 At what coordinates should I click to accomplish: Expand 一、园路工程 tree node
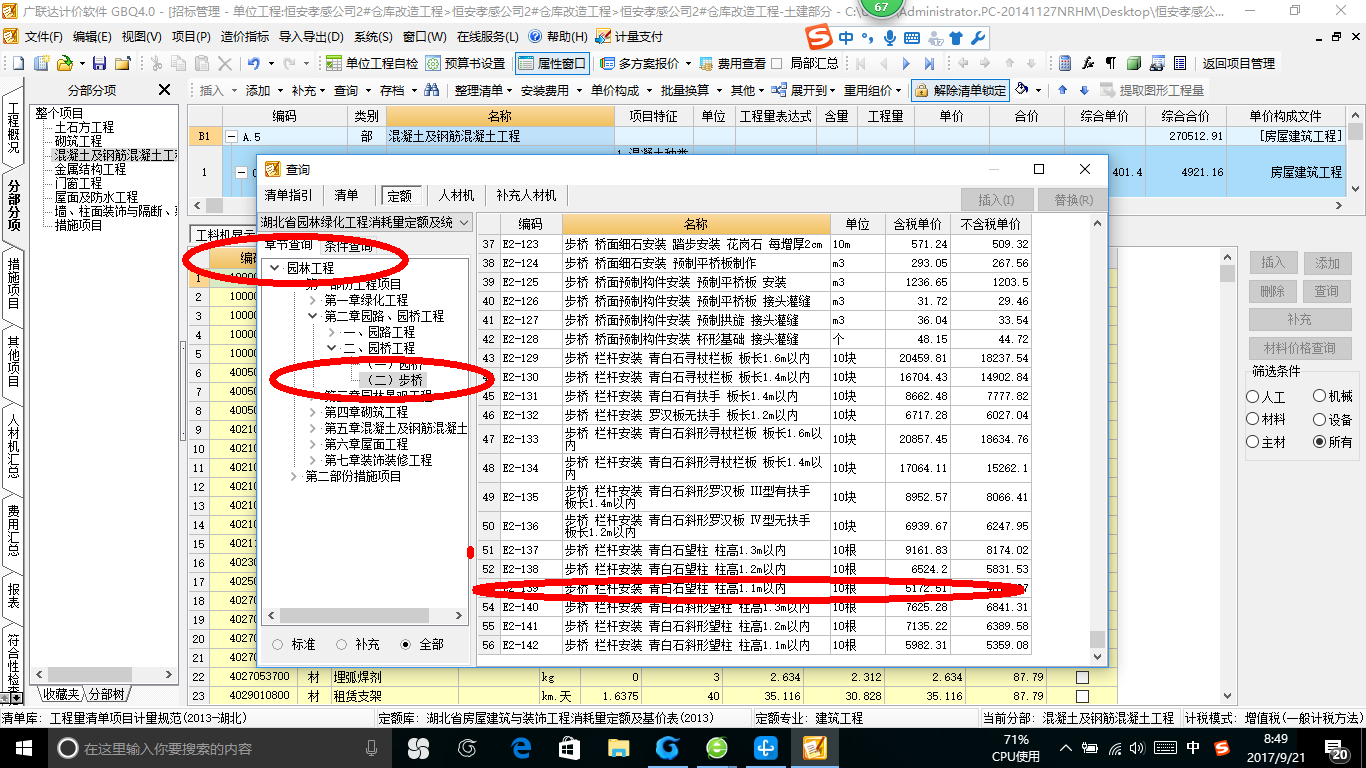(x=332, y=332)
